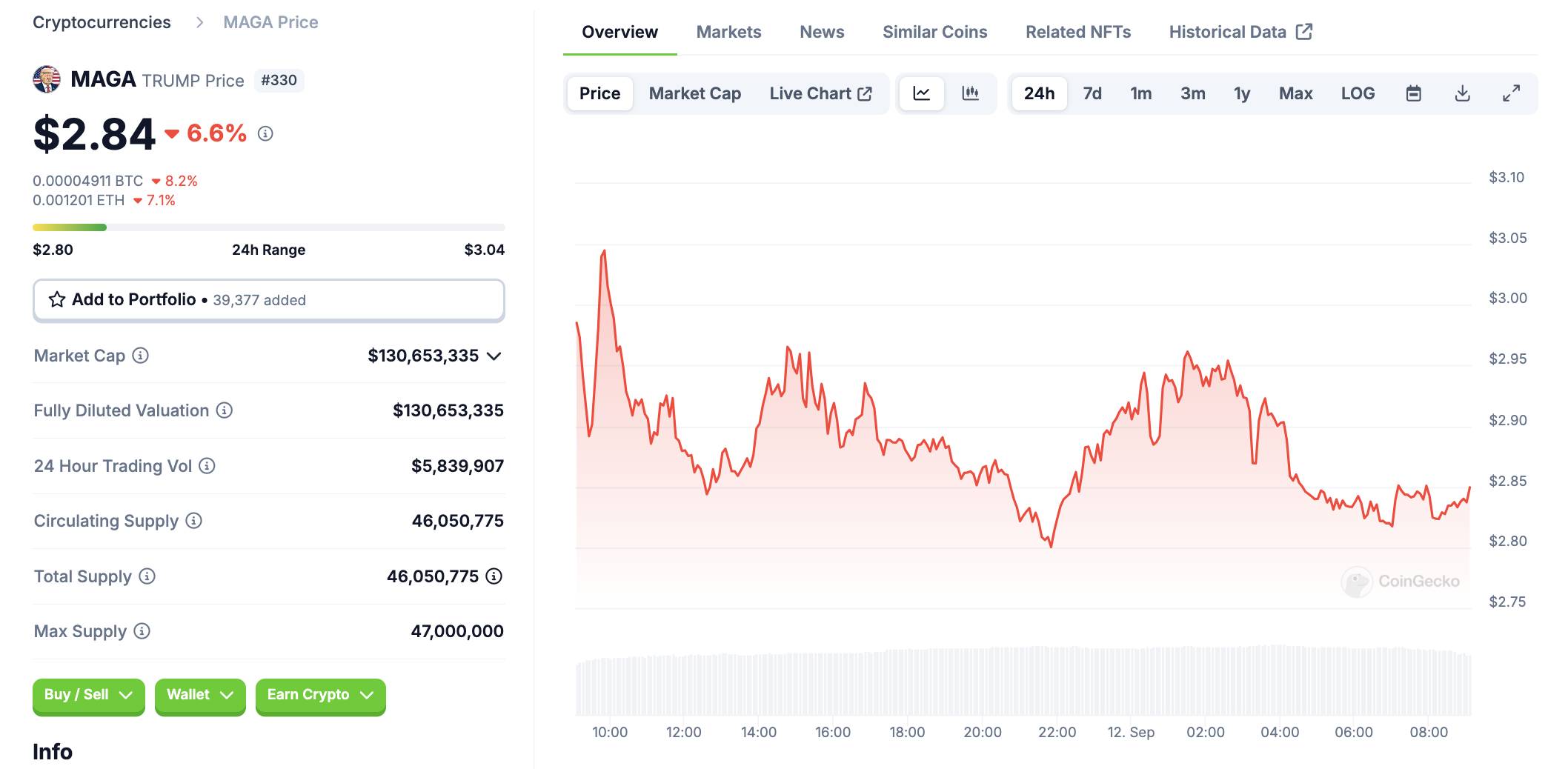This screenshot has height=769, width=1568.
Task: Expand the chart to fullscreen
Action: (x=1511, y=93)
